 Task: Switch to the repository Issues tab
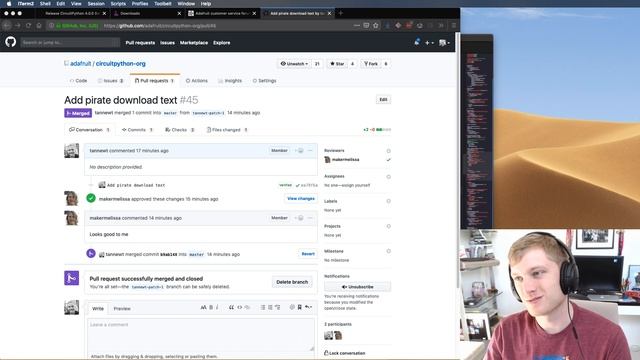coord(111,81)
